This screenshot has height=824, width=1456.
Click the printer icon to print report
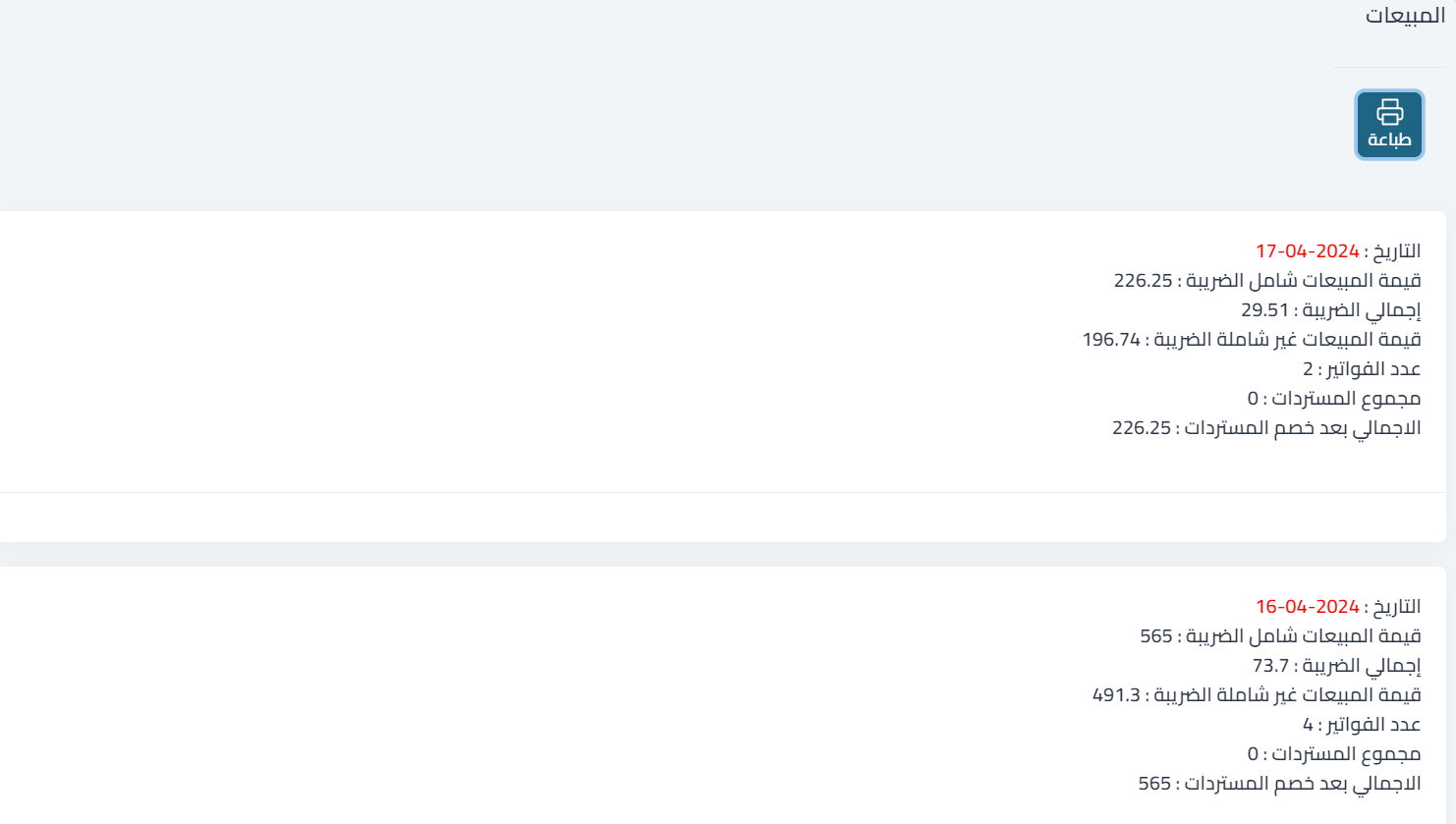coord(1389,125)
